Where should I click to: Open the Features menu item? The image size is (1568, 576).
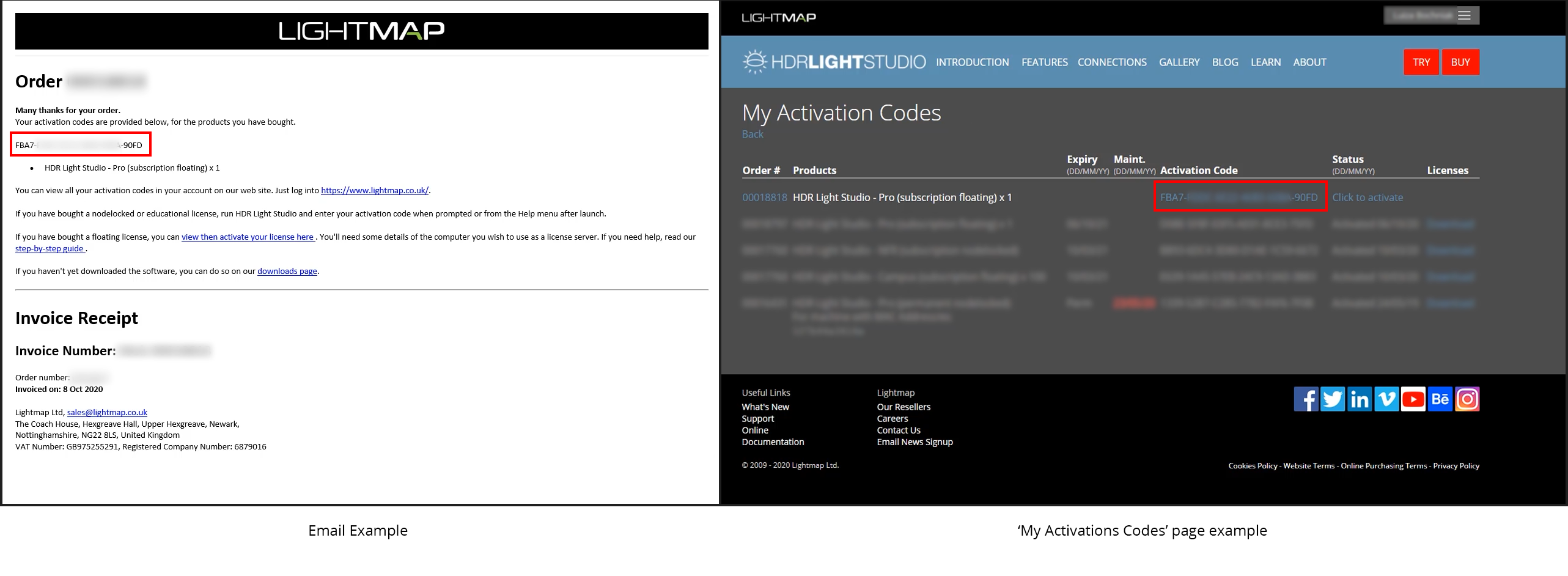pyautogui.click(x=1045, y=62)
